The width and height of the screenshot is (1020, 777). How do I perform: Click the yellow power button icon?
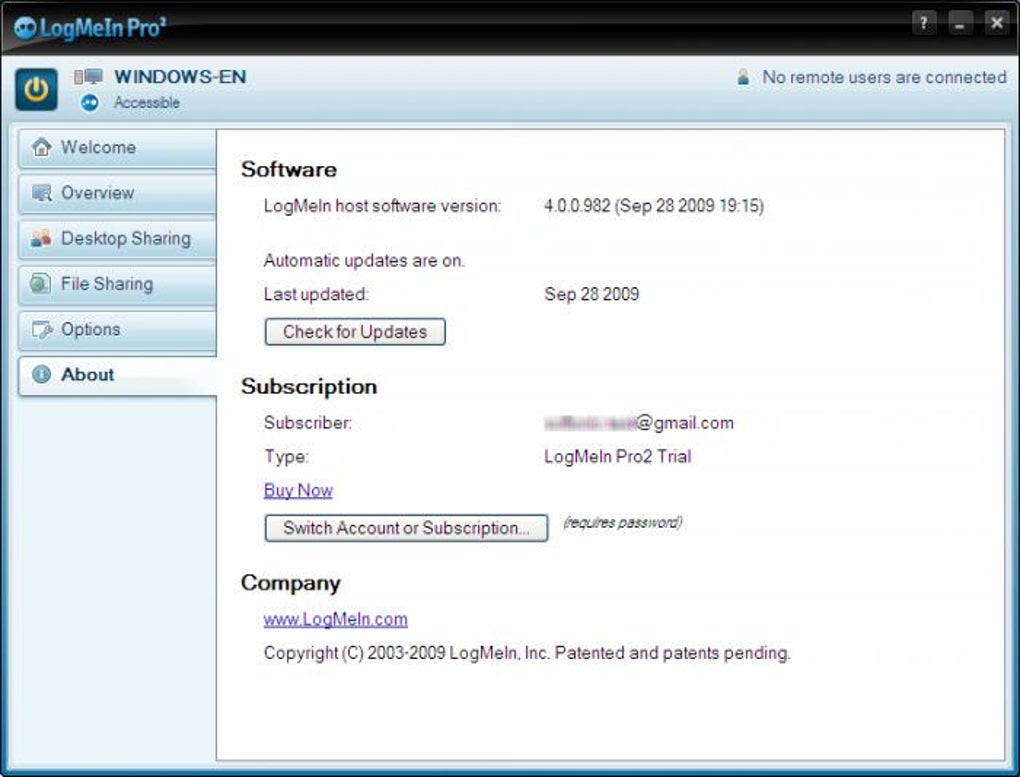(36, 89)
